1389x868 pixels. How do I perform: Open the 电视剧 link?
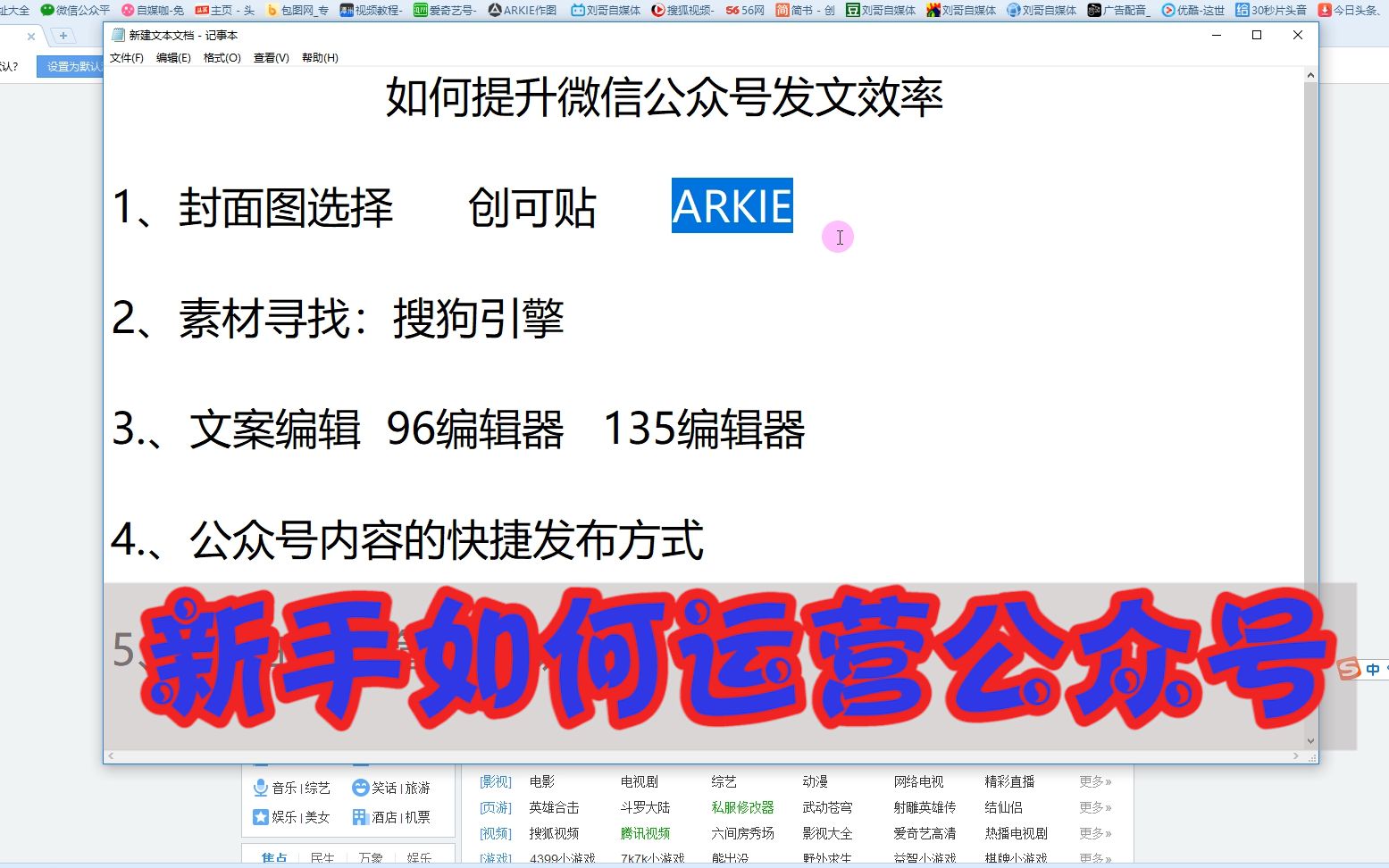[640, 781]
